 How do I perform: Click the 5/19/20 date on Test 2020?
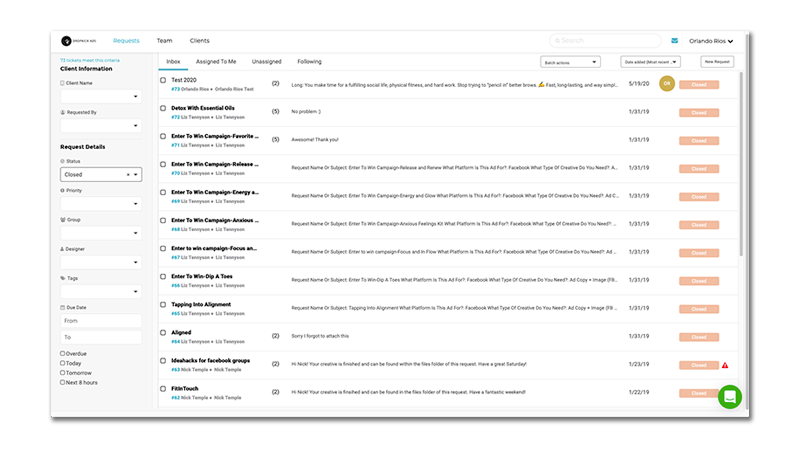[x=639, y=84]
